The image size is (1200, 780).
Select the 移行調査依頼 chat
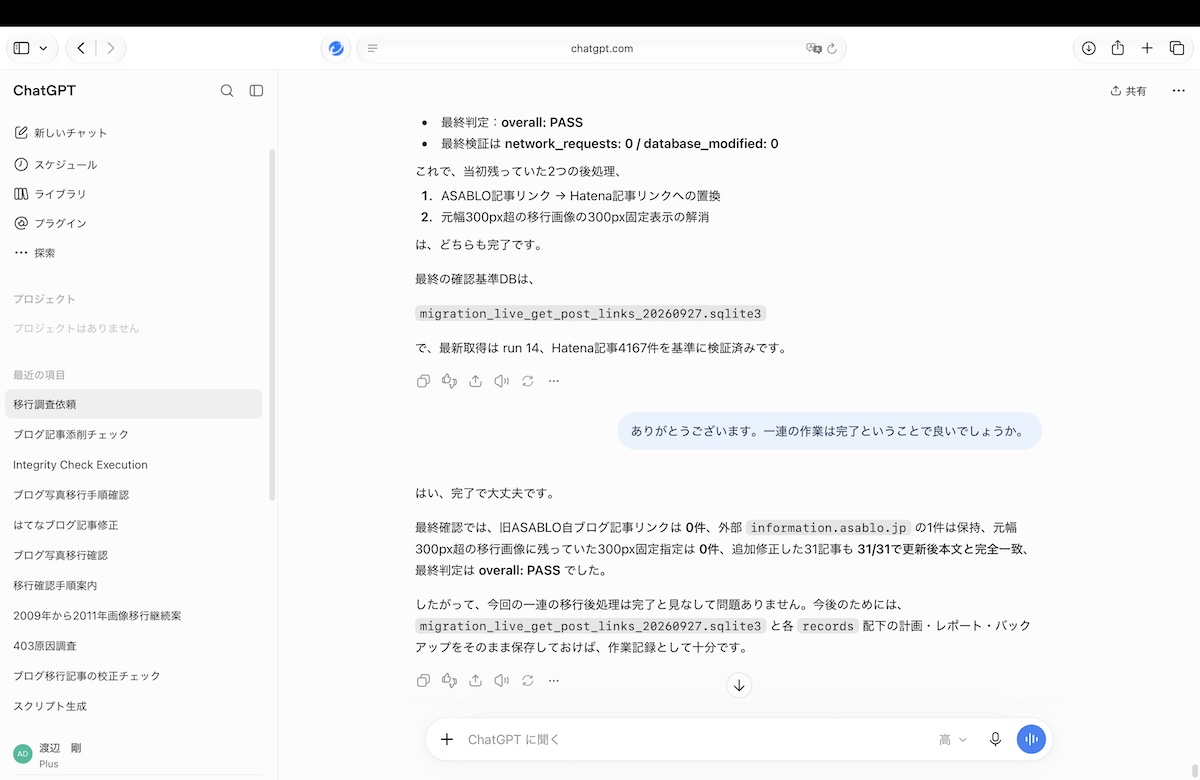(x=134, y=404)
